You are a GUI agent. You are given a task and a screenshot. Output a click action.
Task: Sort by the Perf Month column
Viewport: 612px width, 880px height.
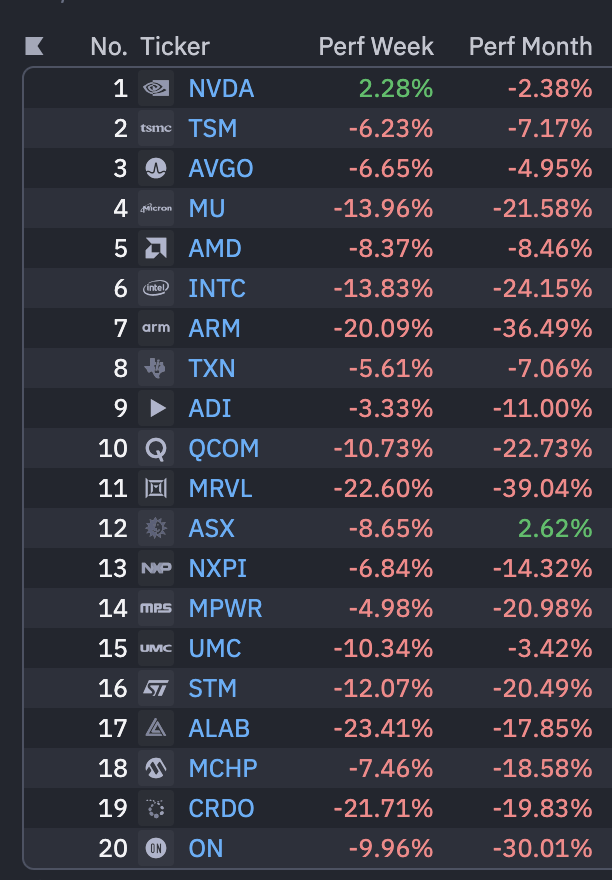pos(530,47)
